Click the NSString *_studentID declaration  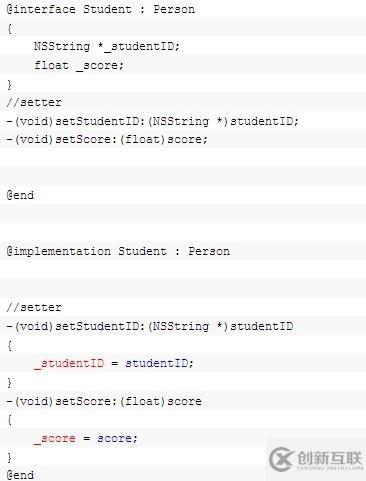pyautogui.click(x=107, y=46)
